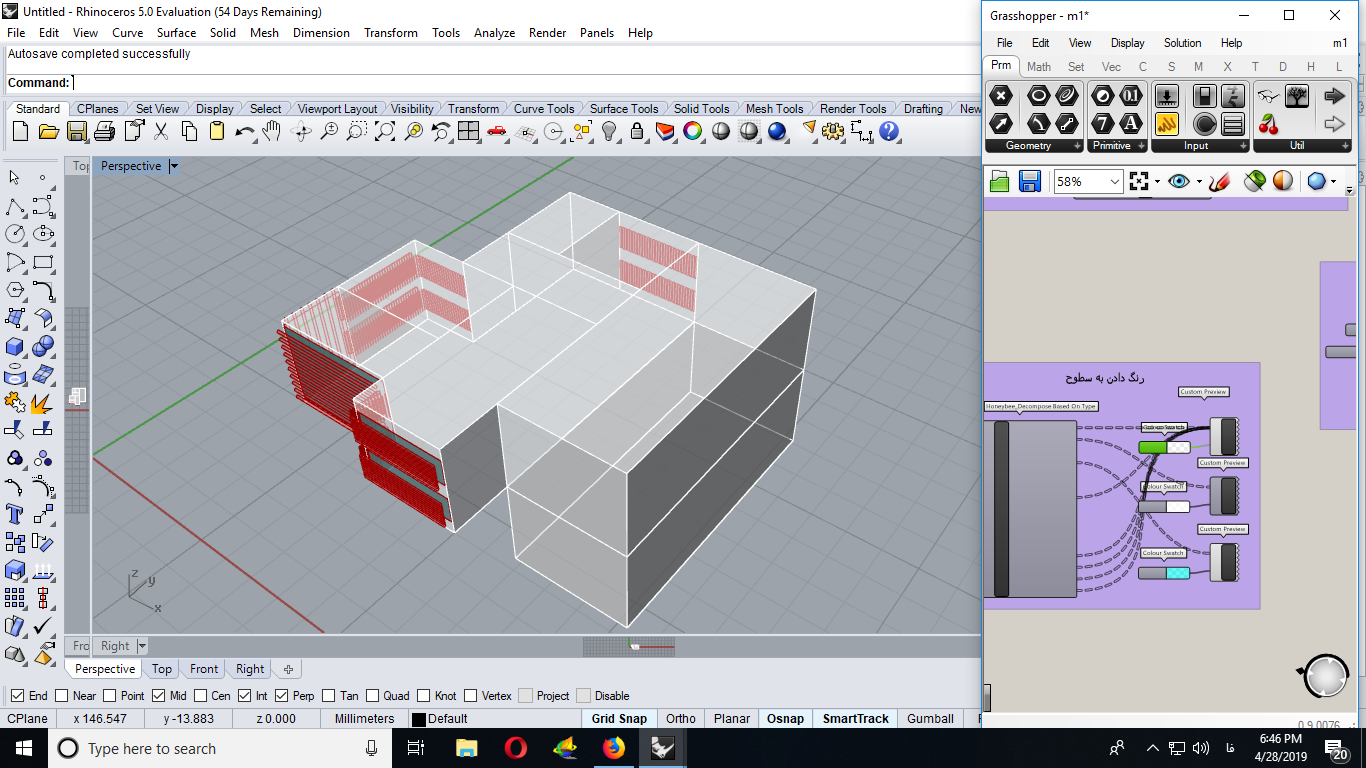The height and width of the screenshot is (768, 1366).
Task: Expand the Input panel in Grasshopper
Action: 1243,146
